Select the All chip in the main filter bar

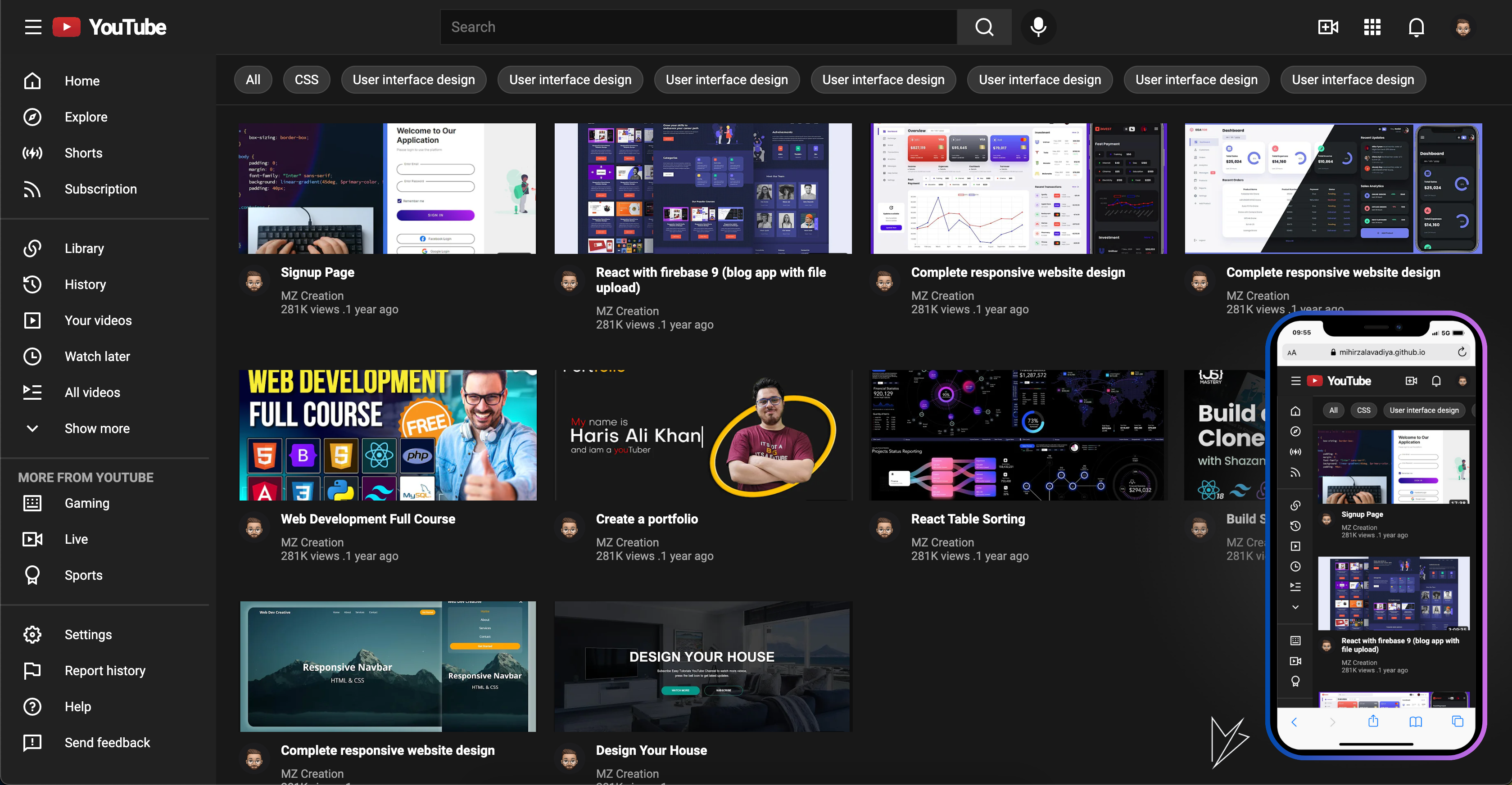tap(253, 80)
